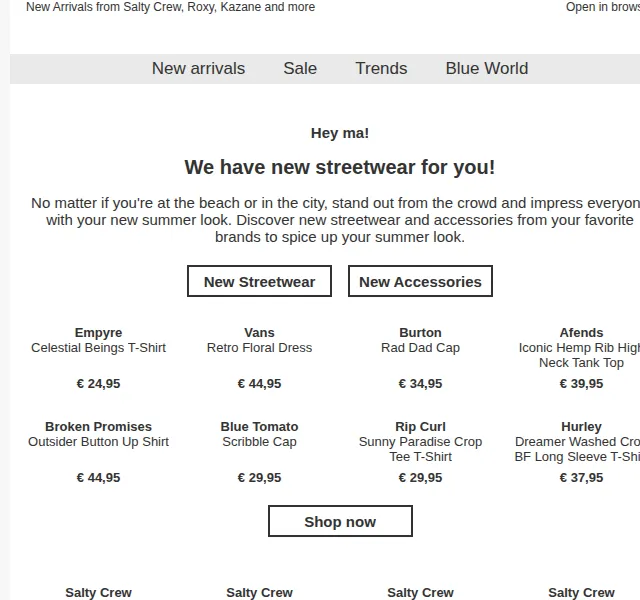The width and height of the screenshot is (640, 600).
Task: Go to the Sale section
Action: [300, 69]
